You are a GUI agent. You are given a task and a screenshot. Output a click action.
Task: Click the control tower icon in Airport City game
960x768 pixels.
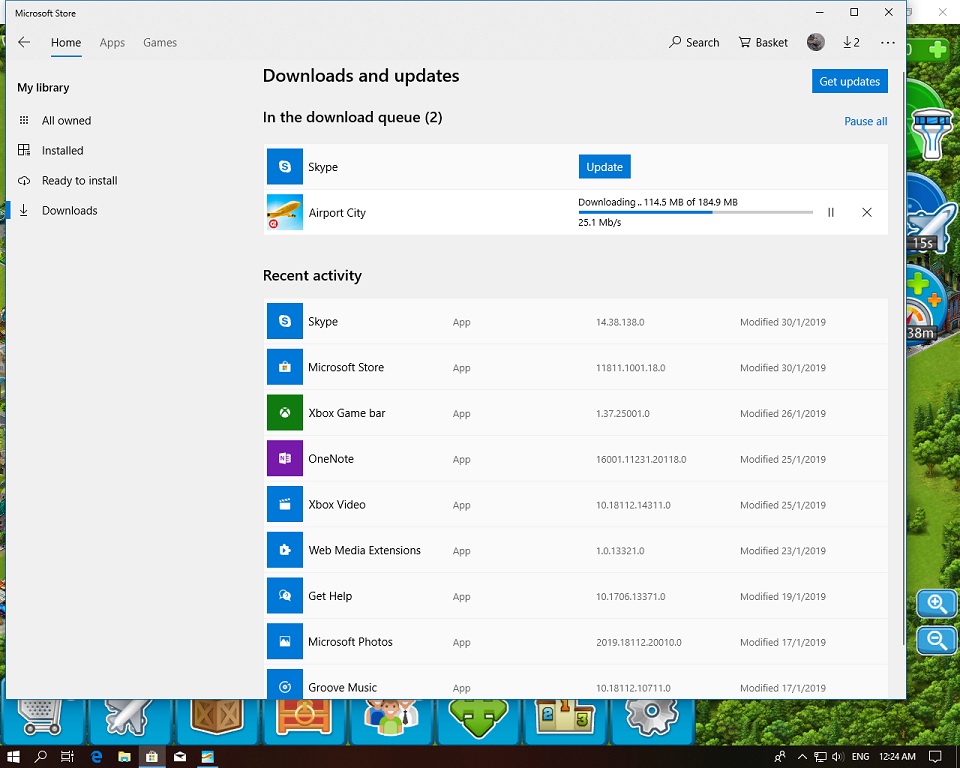click(932, 132)
